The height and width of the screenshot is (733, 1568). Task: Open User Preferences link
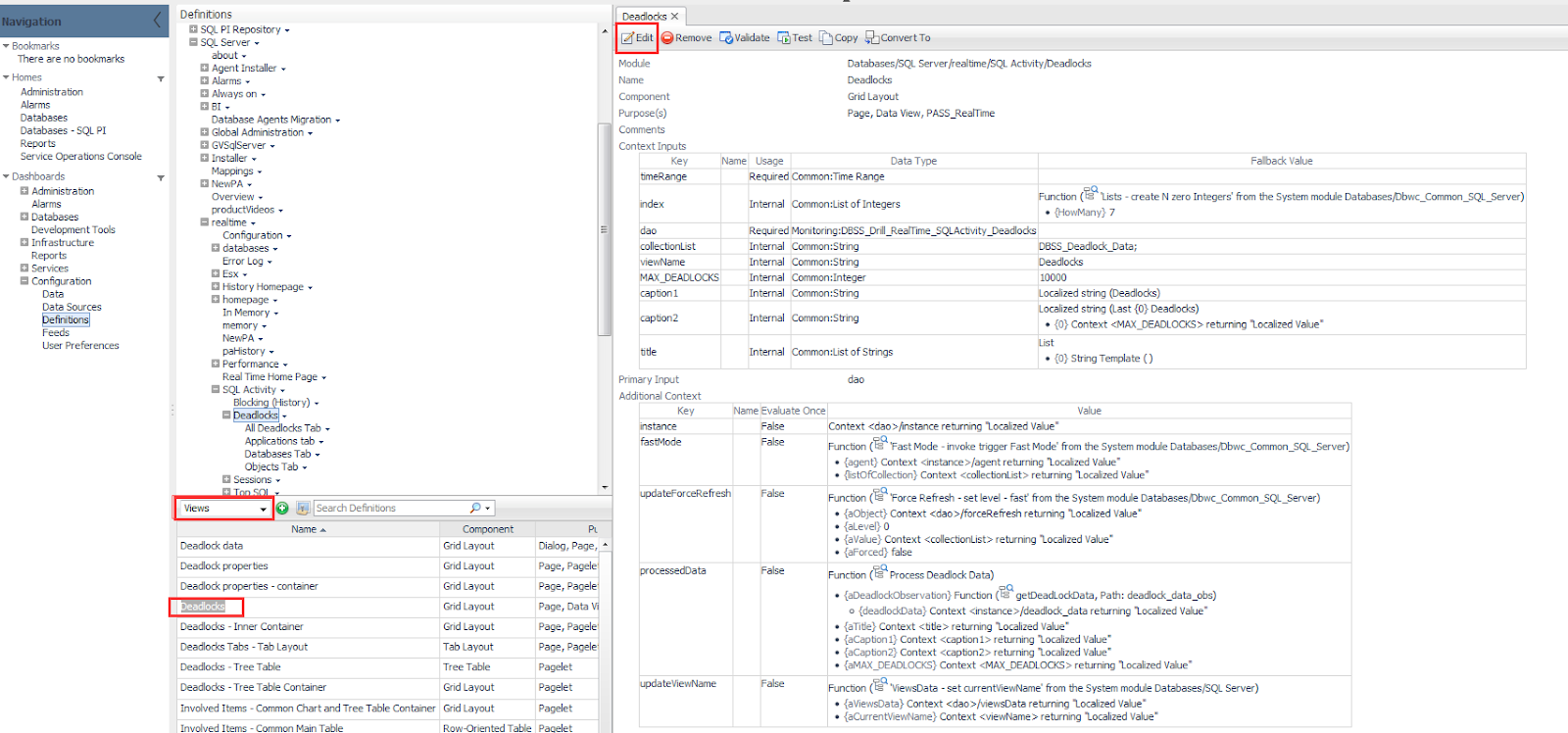pyautogui.click(x=80, y=345)
